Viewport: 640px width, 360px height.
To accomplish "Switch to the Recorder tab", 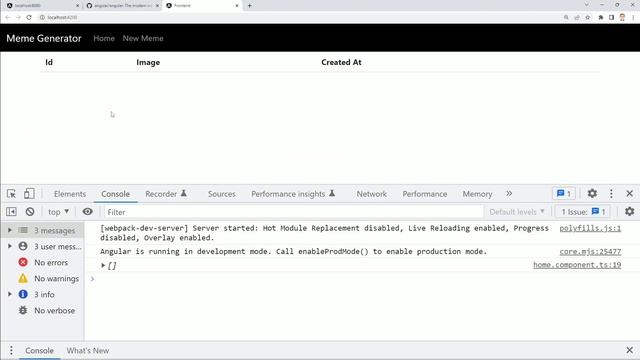I will [166, 194].
